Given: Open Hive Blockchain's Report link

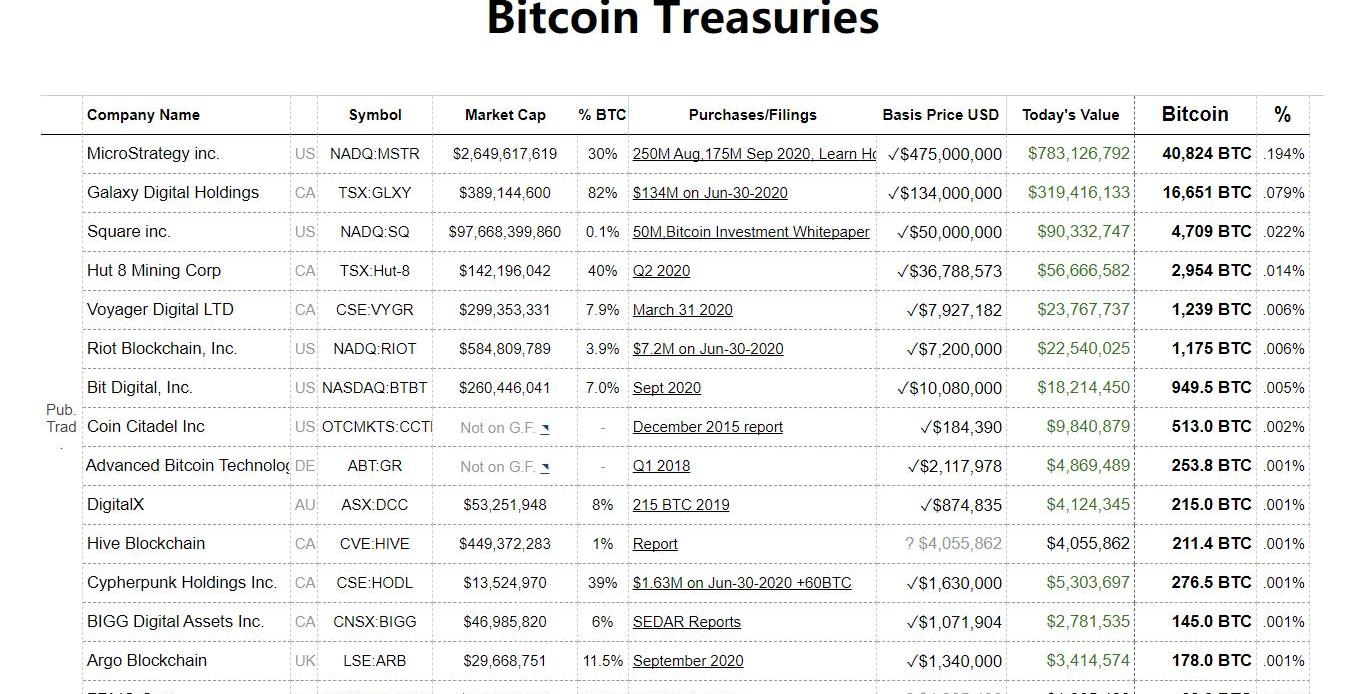Looking at the screenshot, I should coord(655,544).
